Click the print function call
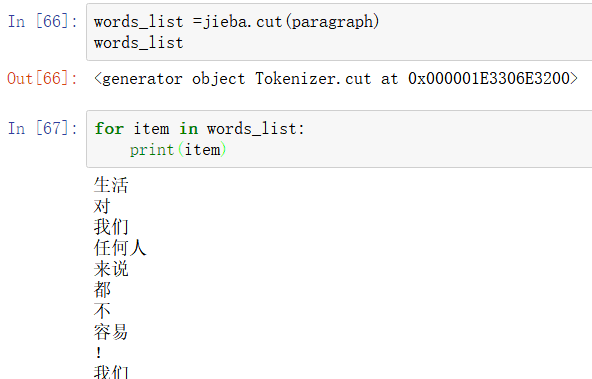The image size is (592, 379). click(152, 150)
